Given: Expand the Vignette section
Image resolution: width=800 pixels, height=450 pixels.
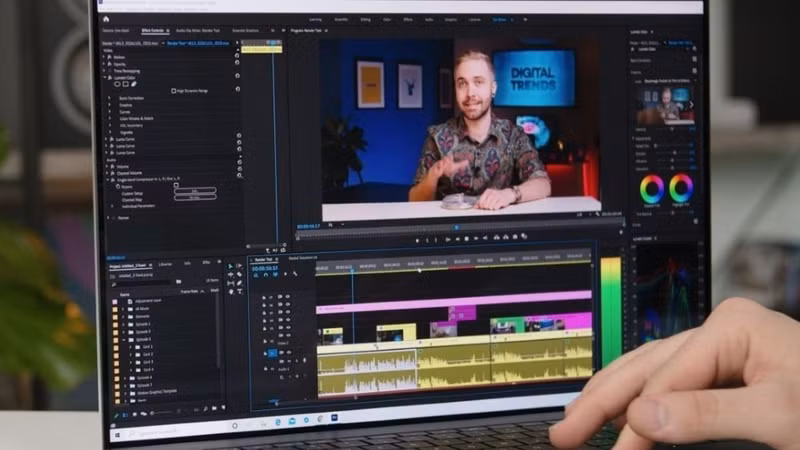Looking at the screenshot, I should pos(110,132).
